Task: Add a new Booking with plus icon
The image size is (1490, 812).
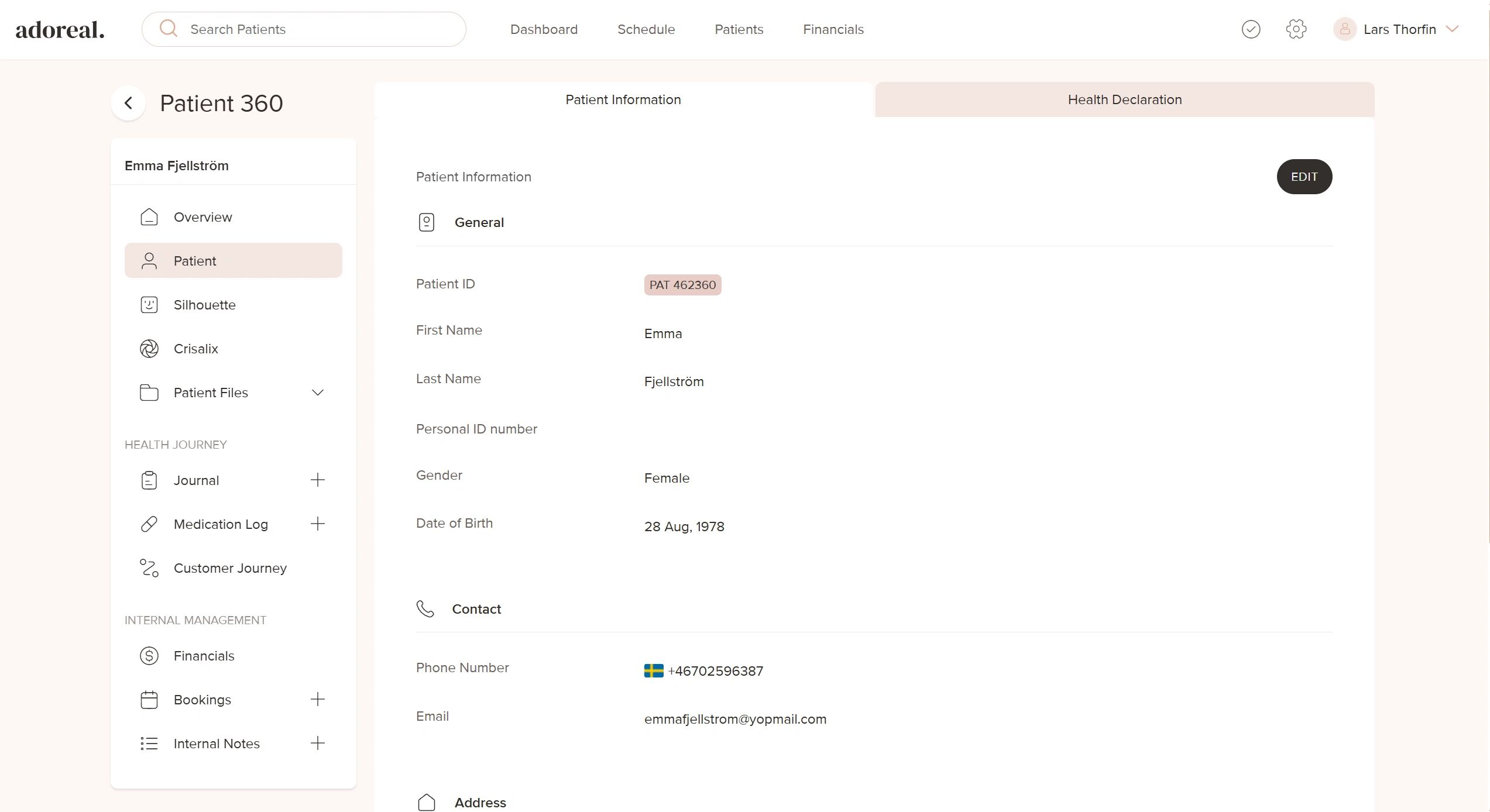Action: (317, 699)
